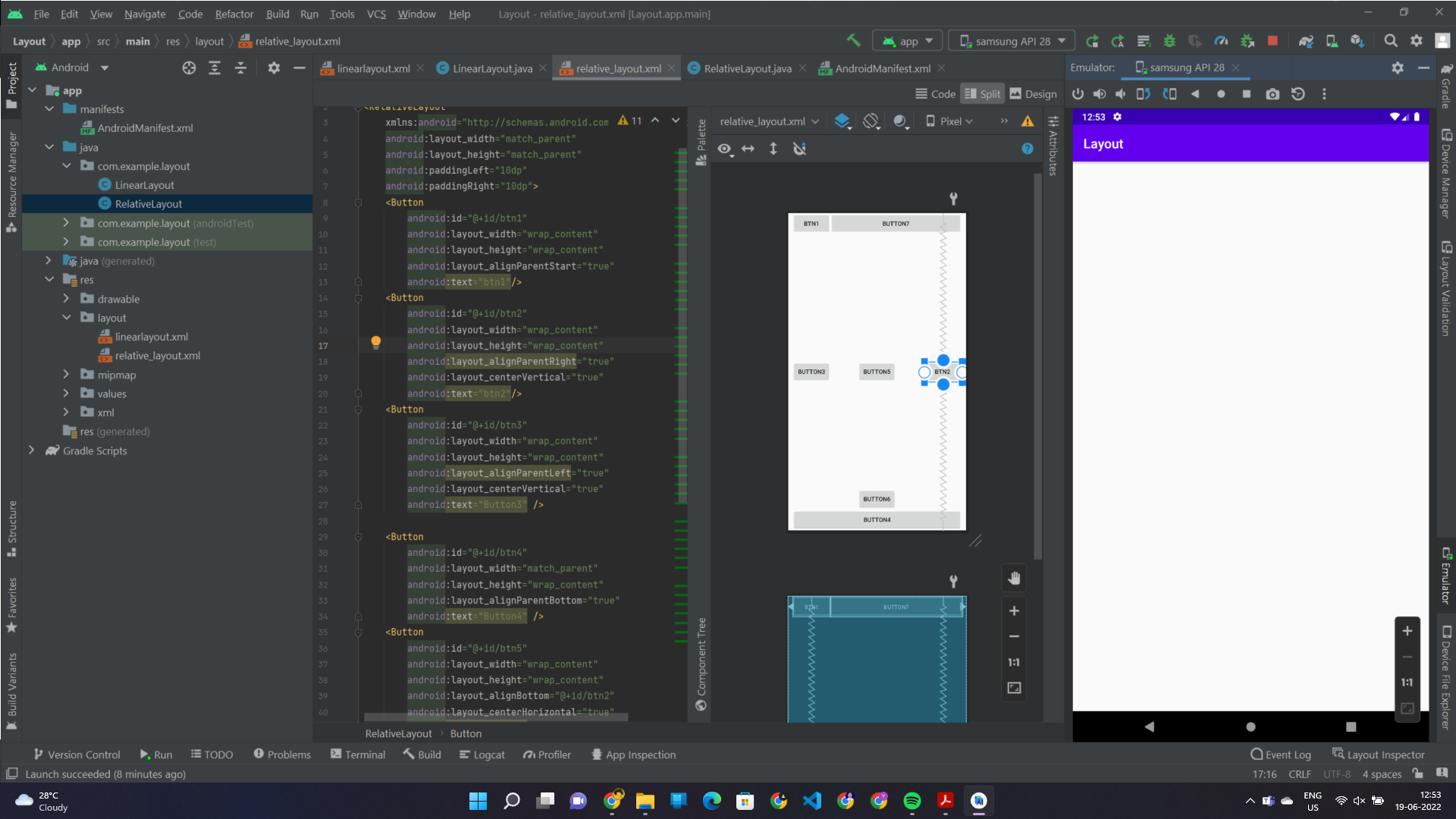The image size is (1456, 819).
Task: Open the app run configuration dropdown
Action: click(908, 41)
